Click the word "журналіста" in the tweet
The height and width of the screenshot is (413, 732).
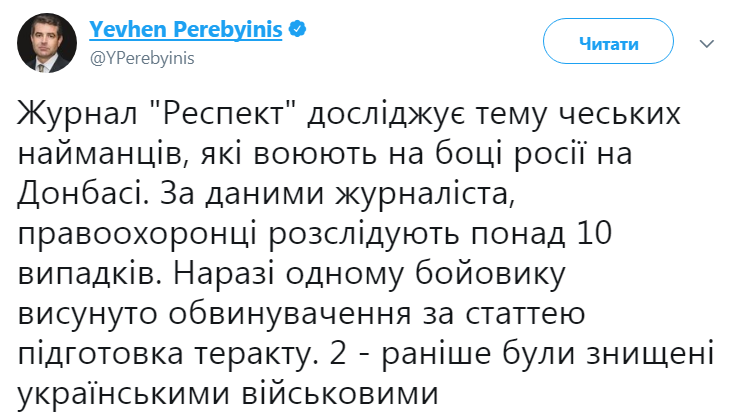coord(425,194)
